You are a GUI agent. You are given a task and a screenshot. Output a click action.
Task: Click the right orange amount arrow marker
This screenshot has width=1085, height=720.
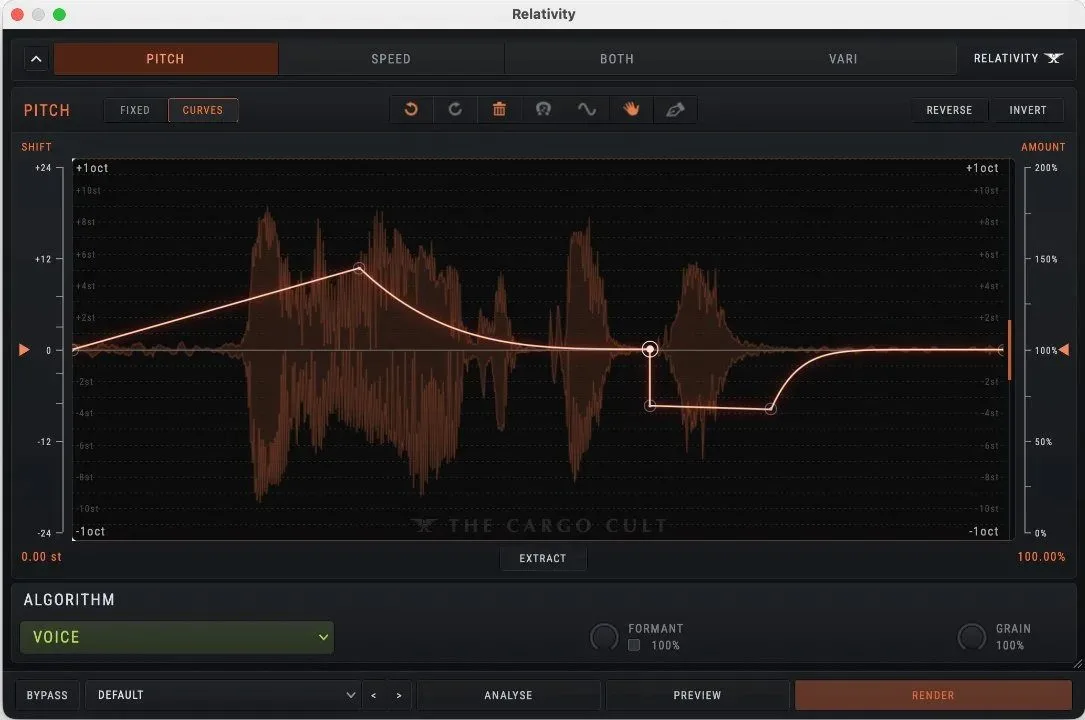click(x=1064, y=350)
